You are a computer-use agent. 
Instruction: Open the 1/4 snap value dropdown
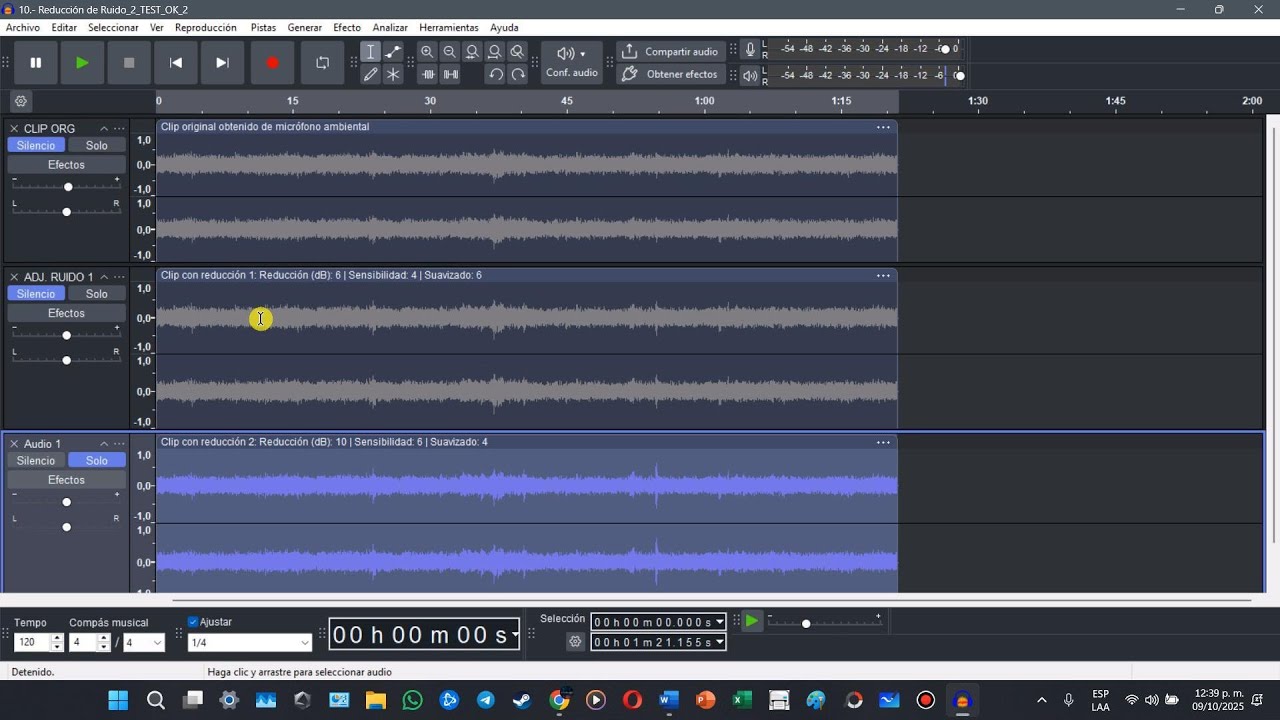coord(250,643)
